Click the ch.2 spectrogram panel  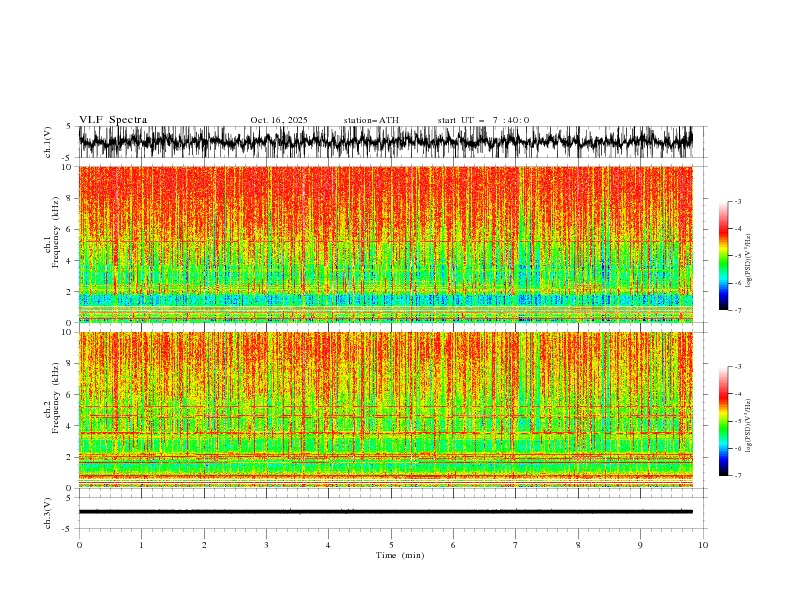[385, 410]
